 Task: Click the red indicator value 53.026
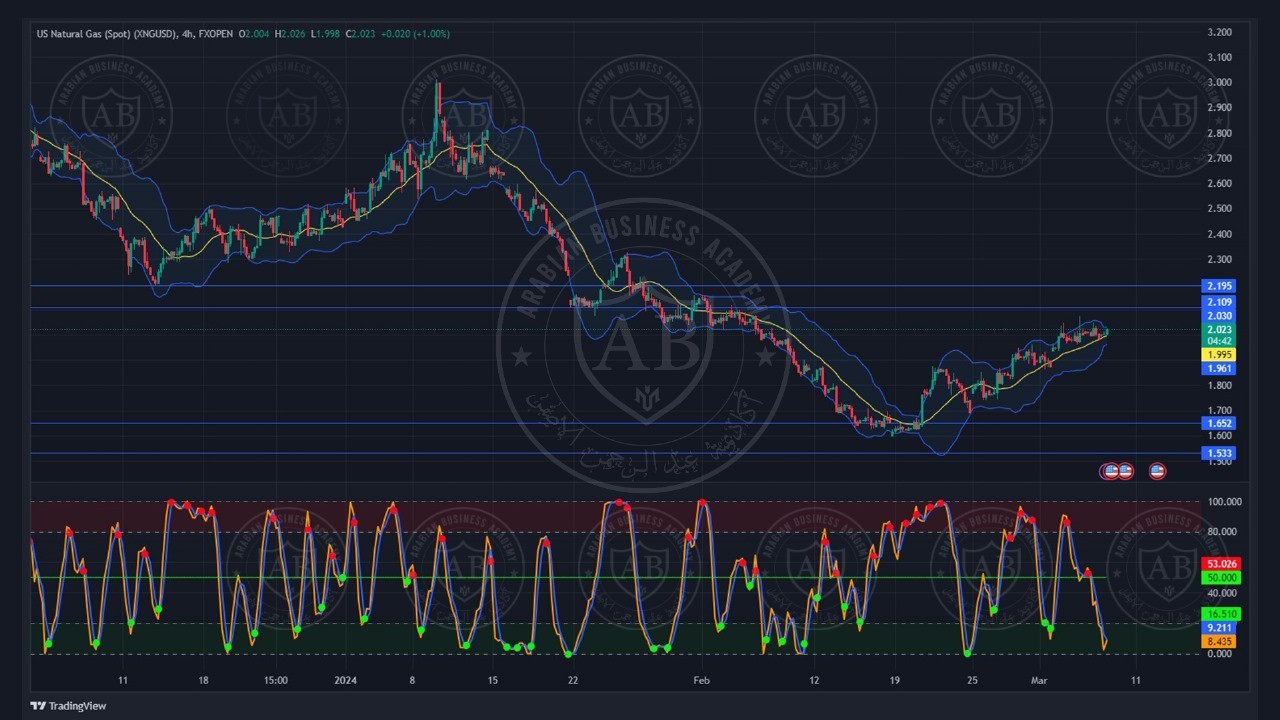click(x=1222, y=564)
